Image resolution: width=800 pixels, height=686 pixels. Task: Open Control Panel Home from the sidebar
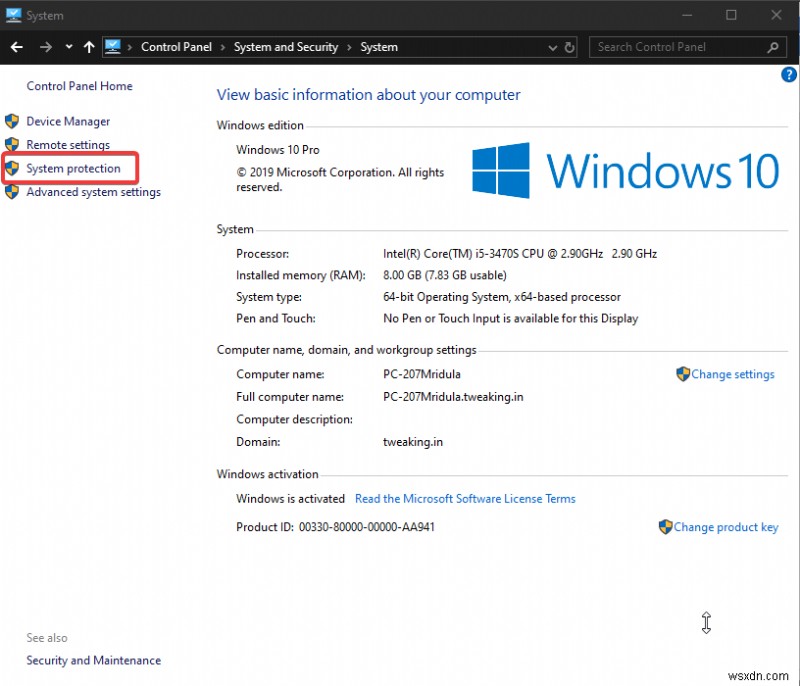point(79,86)
